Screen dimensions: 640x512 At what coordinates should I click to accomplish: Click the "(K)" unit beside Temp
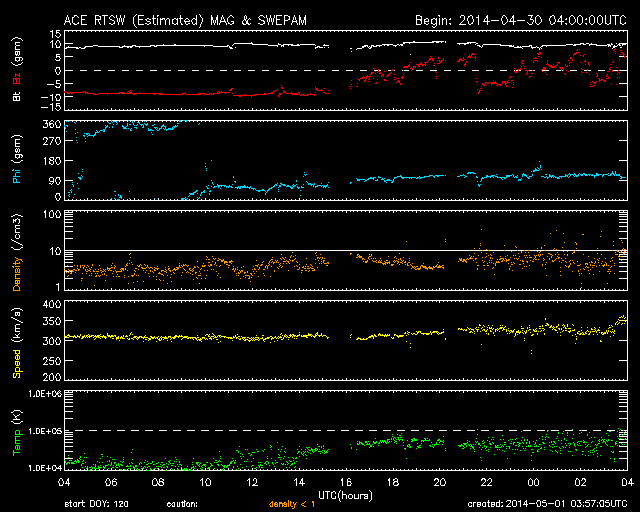(17, 418)
